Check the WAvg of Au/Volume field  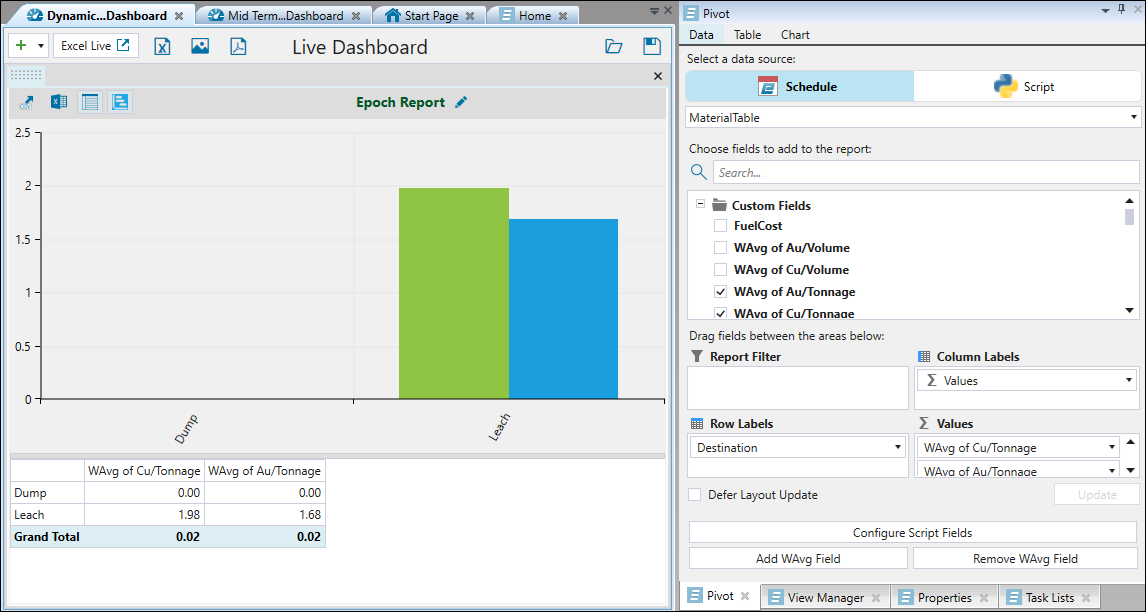[720, 248]
